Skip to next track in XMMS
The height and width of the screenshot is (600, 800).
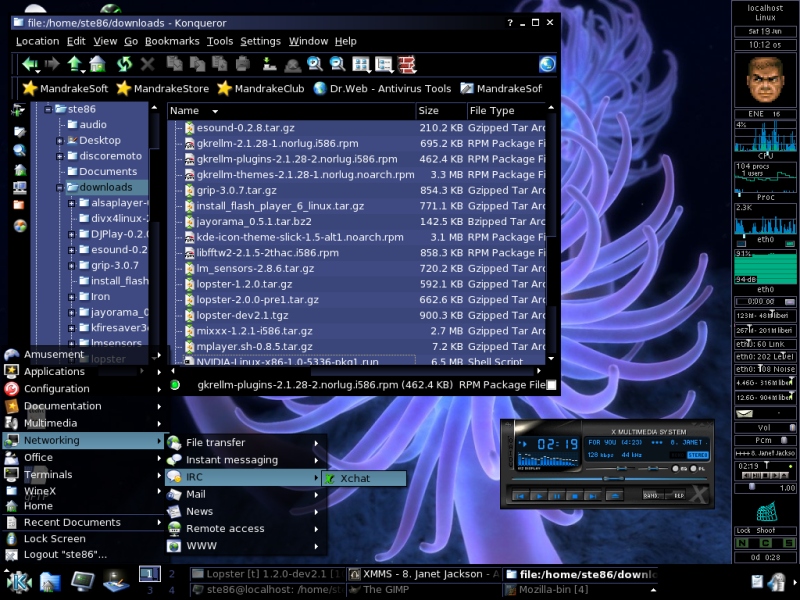(x=592, y=495)
